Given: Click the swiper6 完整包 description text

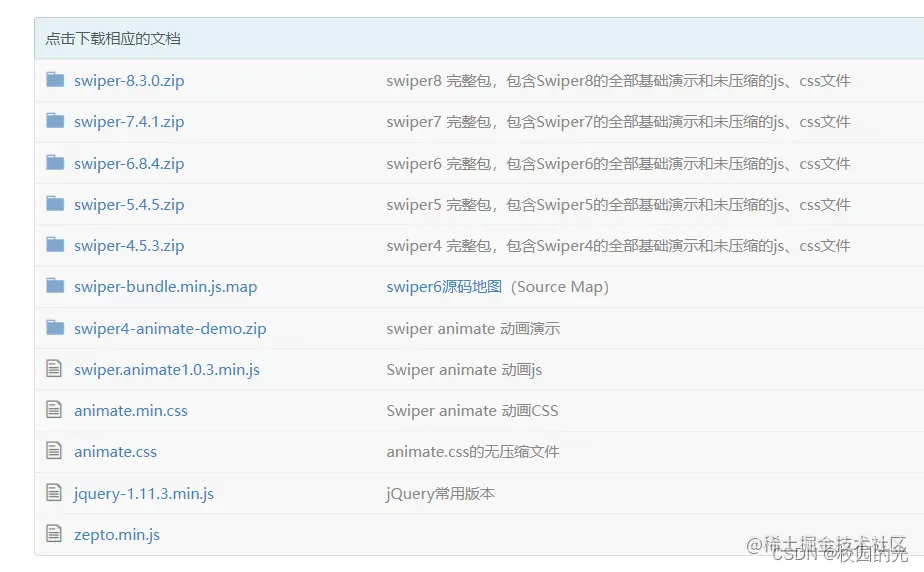Looking at the screenshot, I should (619, 163).
